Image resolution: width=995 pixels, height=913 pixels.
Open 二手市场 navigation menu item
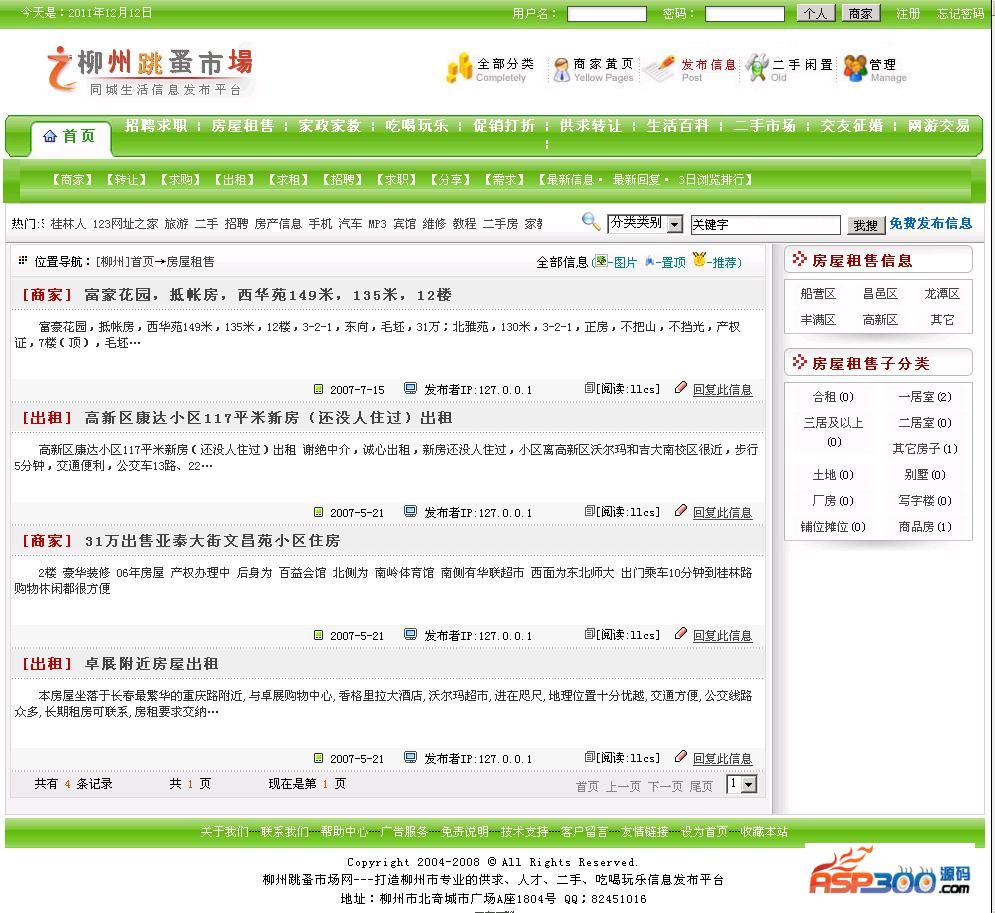[765, 126]
